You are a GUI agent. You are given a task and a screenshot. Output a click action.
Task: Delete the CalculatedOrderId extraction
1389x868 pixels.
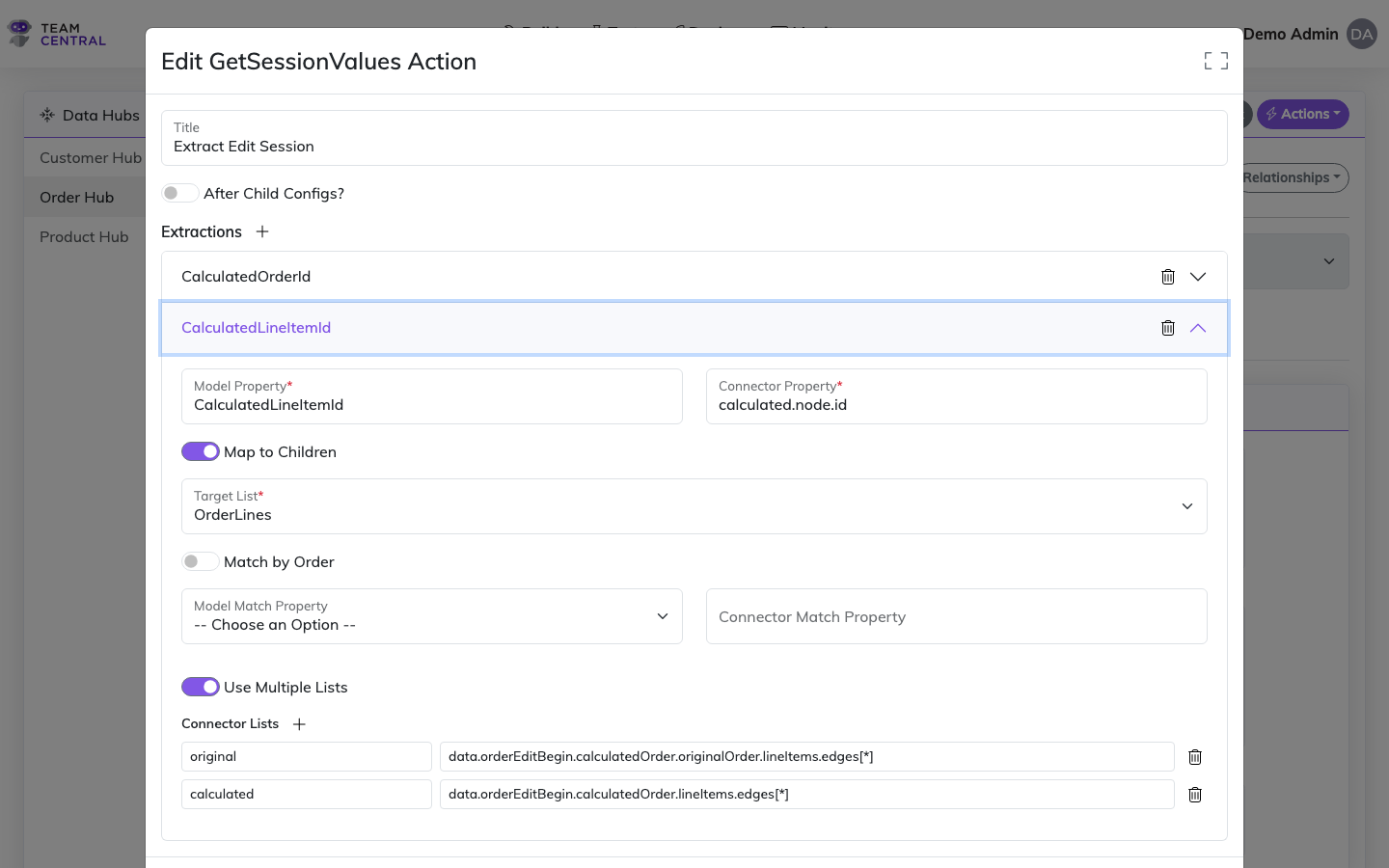(1168, 277)
